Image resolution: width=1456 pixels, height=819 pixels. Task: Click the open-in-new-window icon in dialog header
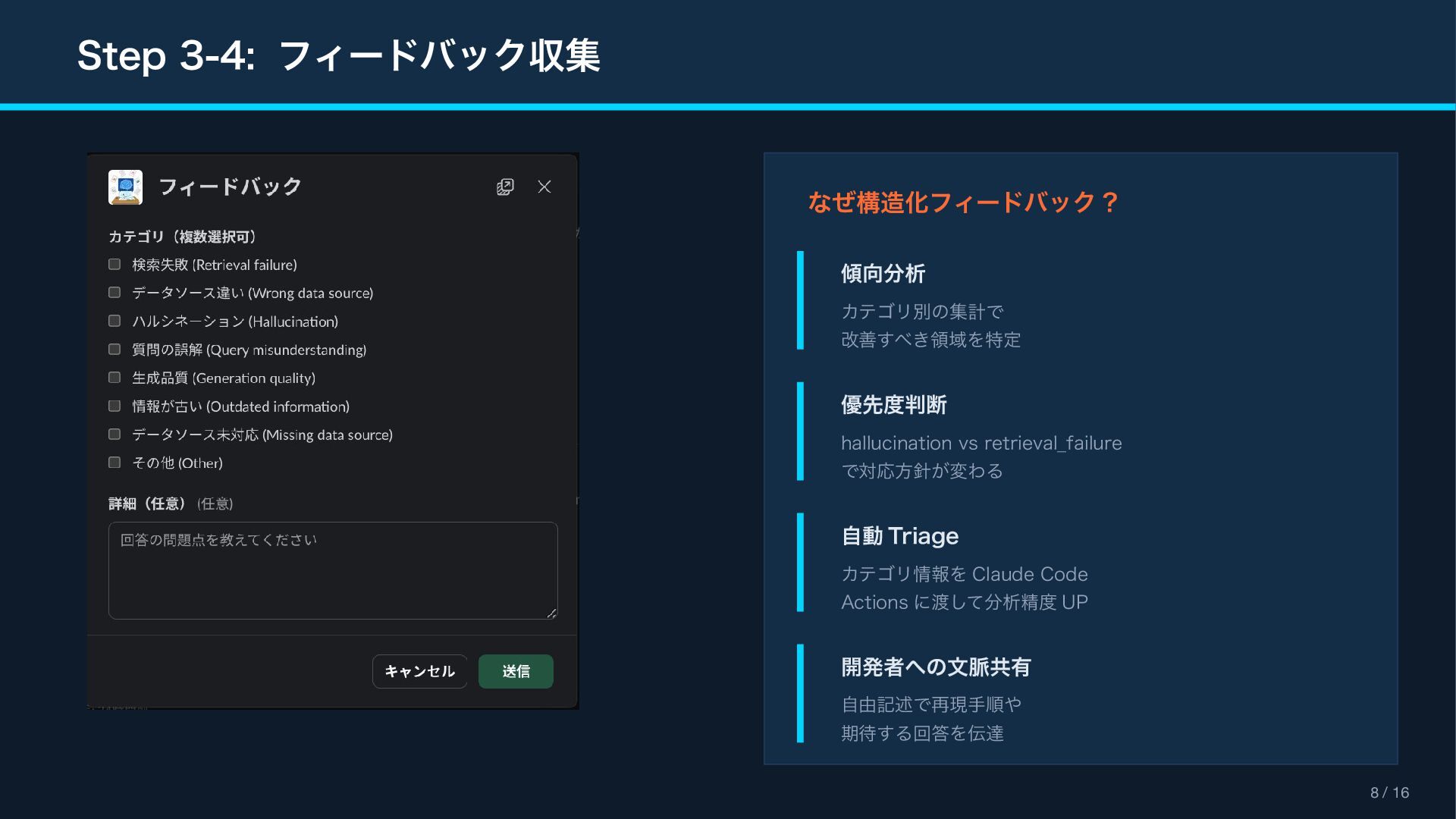click(x=505, y=187)
